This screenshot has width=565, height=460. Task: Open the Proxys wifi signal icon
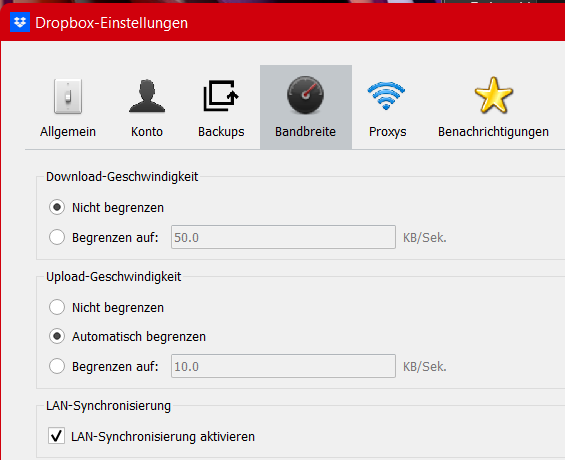coord(386,95)
